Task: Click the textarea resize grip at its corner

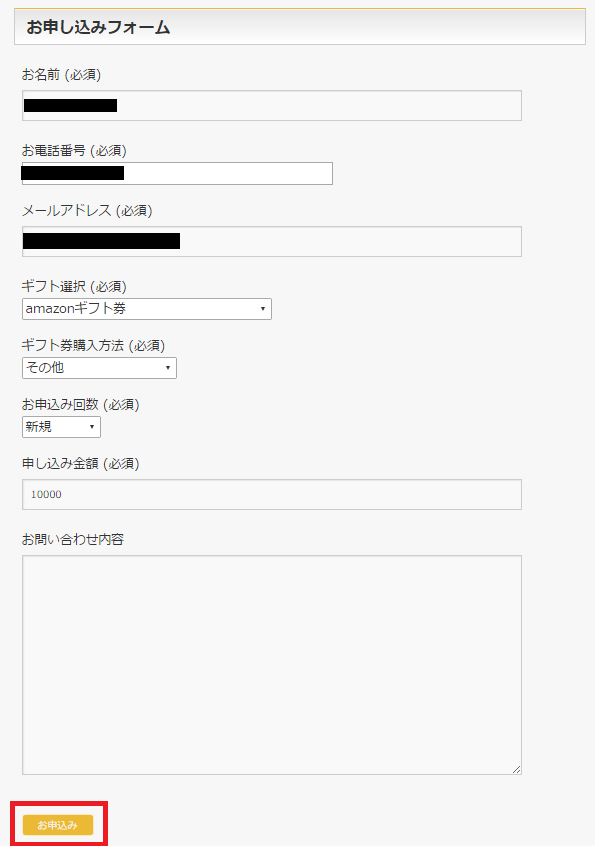Action: (516, 767)
